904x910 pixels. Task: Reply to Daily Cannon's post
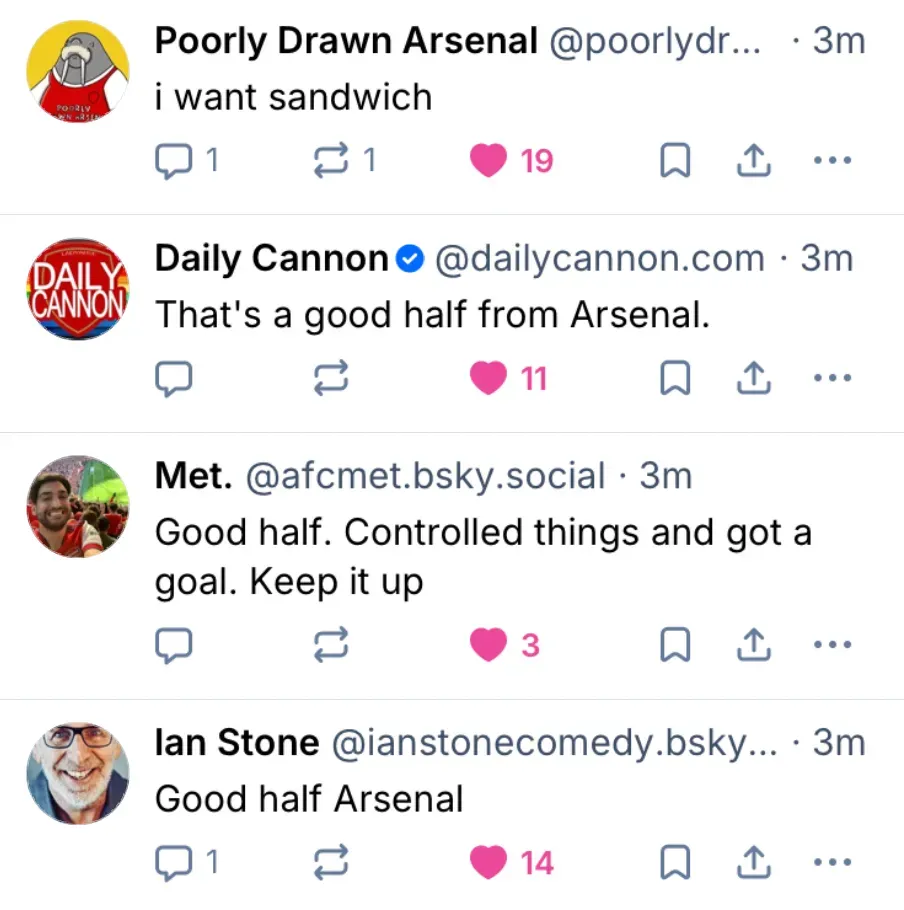175,378
